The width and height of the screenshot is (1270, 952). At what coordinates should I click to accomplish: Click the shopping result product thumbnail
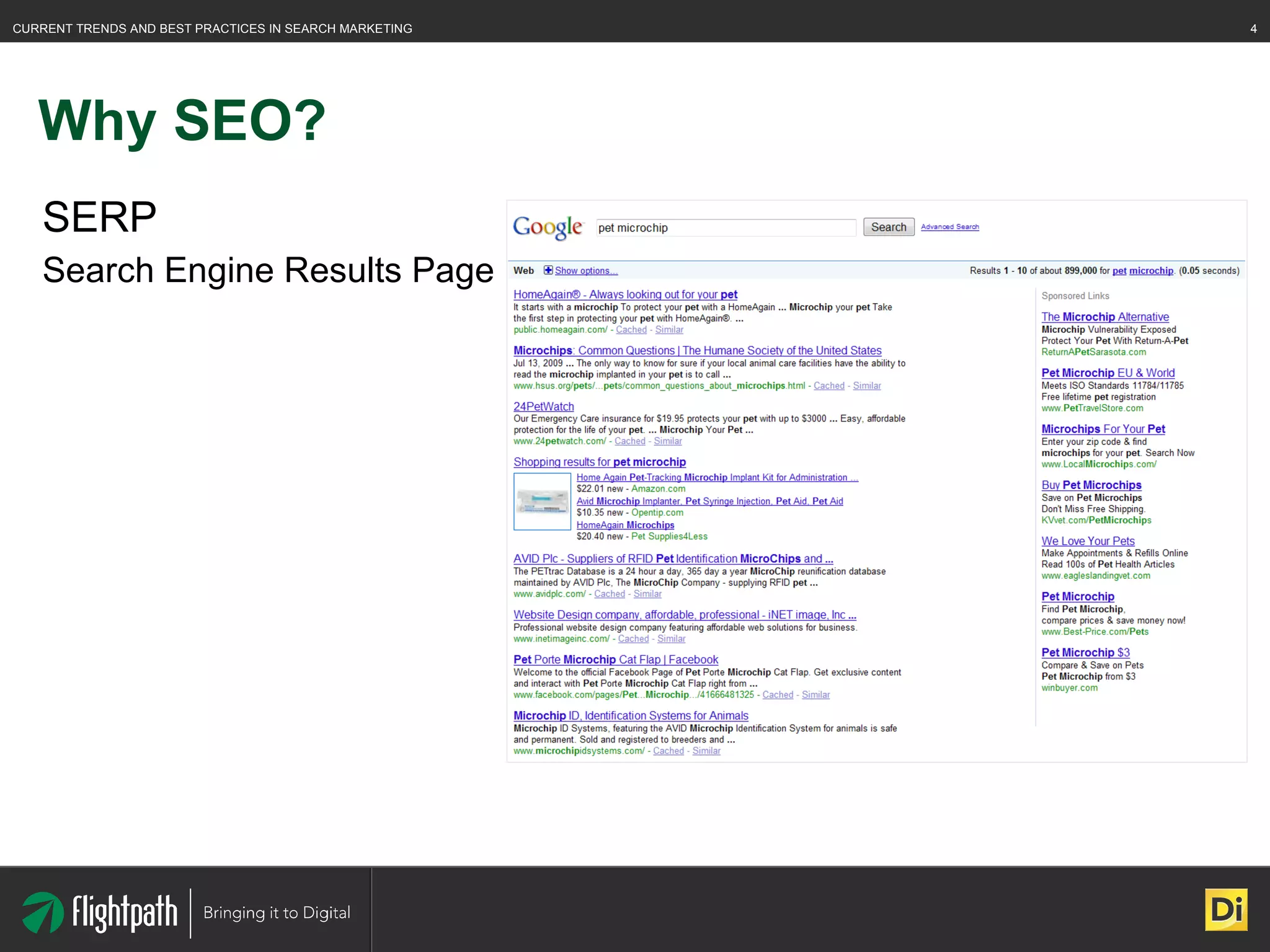click(542, 501)
